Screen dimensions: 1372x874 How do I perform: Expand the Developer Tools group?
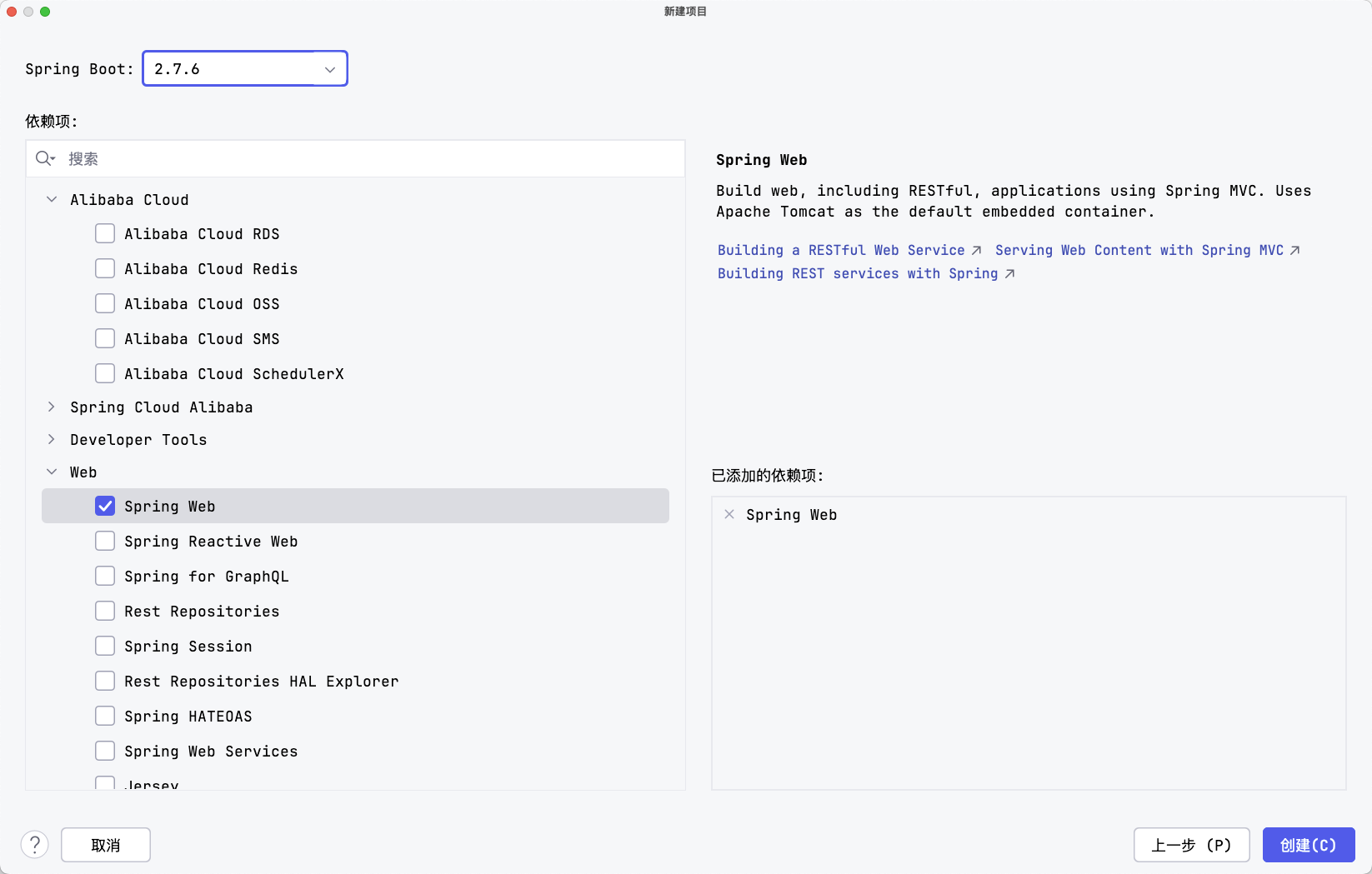pos(52,439)
